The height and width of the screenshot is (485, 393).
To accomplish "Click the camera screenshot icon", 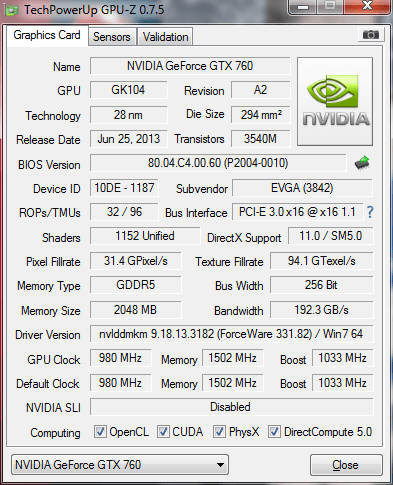I will [371, 34].
